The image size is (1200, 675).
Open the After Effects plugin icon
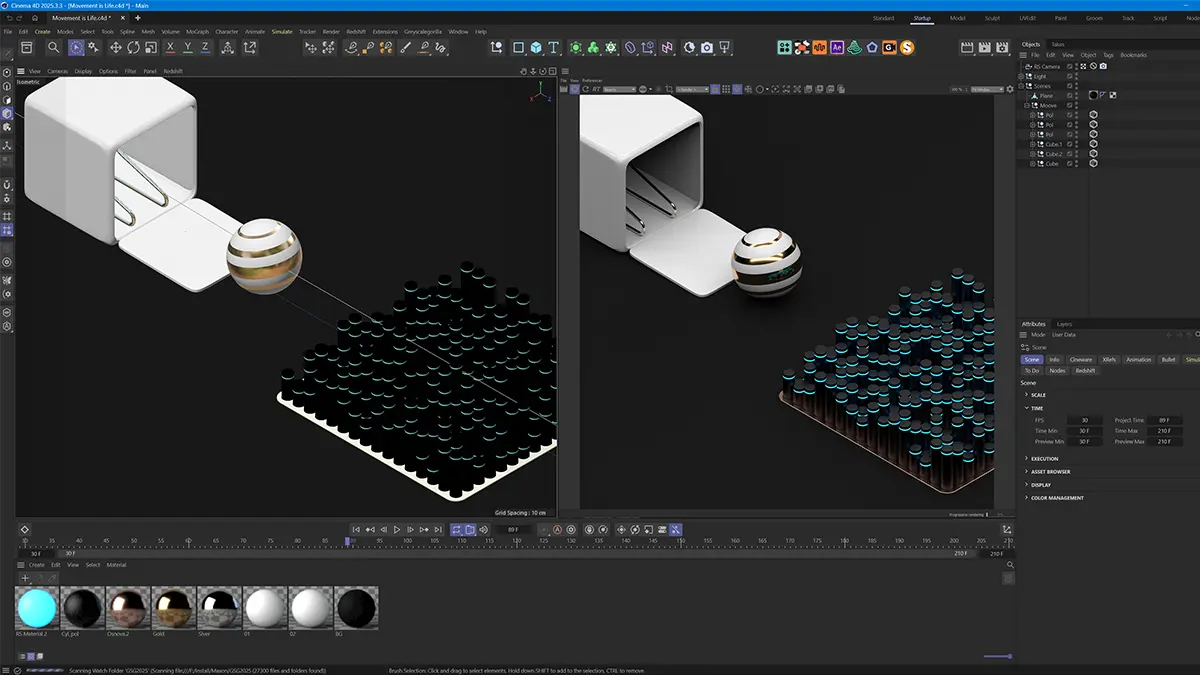[837, 47]
